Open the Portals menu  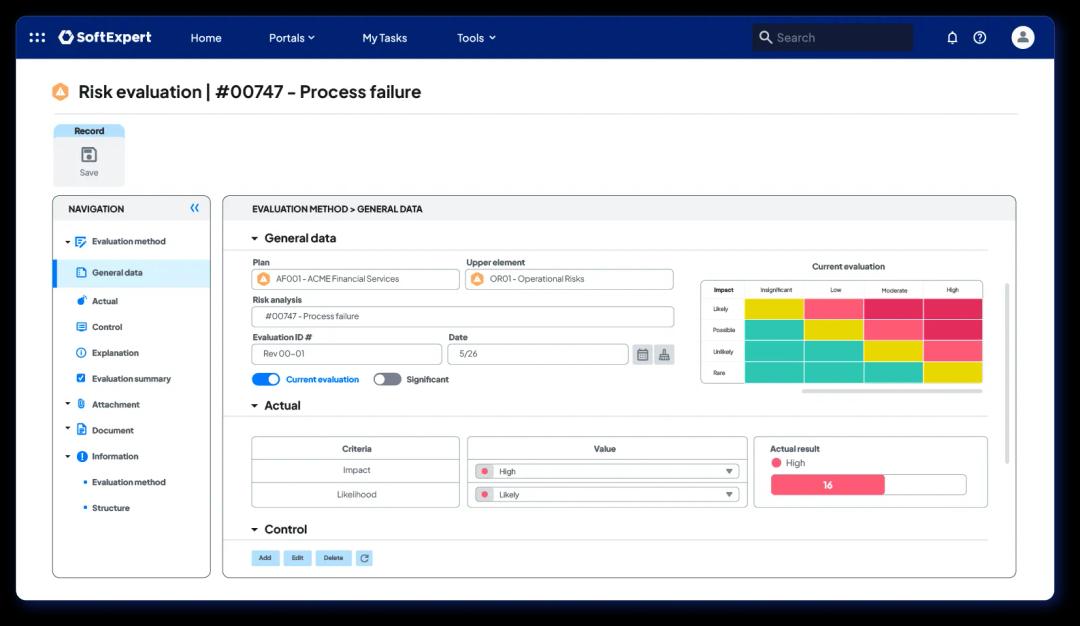pos(291,38)
